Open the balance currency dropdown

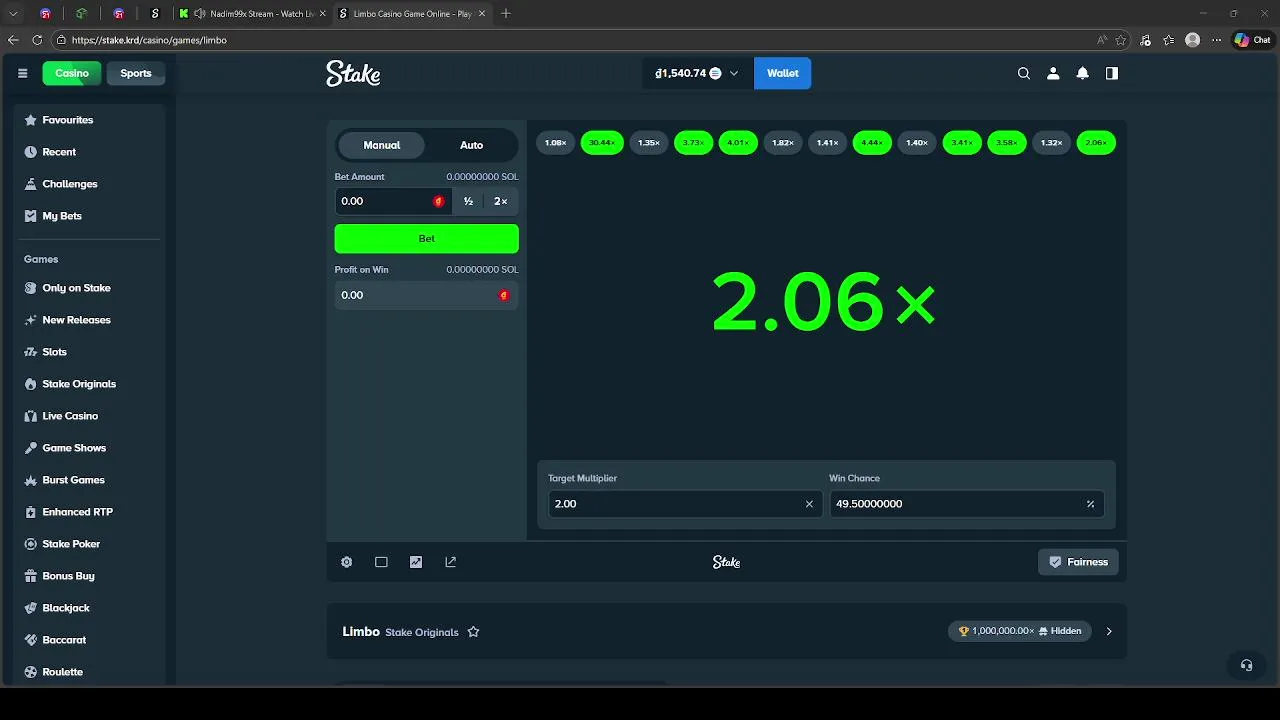(x=698, y=73)
